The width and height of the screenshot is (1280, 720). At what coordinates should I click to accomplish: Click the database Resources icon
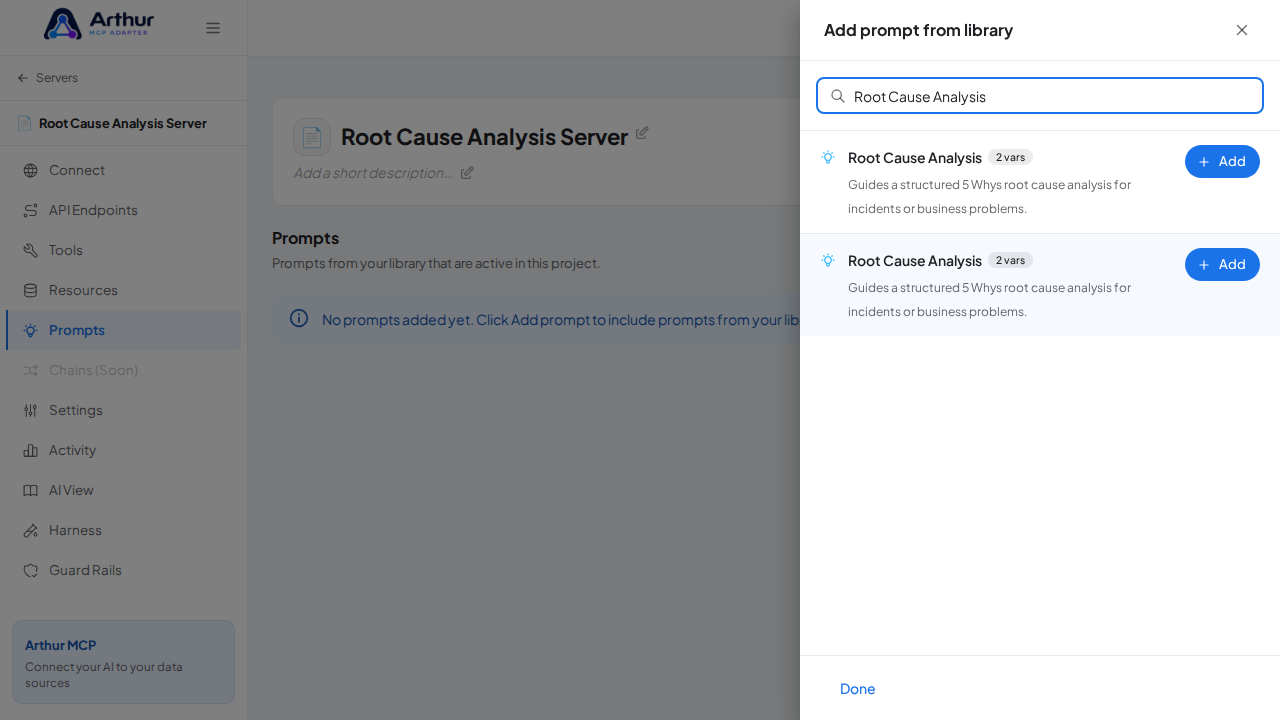pyautogui.click(x=31, y=290)
